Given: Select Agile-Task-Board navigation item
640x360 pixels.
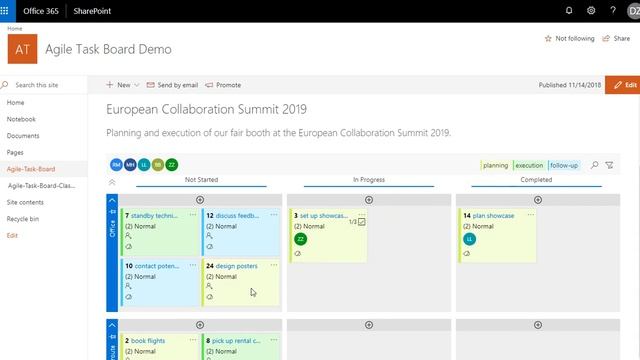Looking at the screenshot, I should point(31,169).
